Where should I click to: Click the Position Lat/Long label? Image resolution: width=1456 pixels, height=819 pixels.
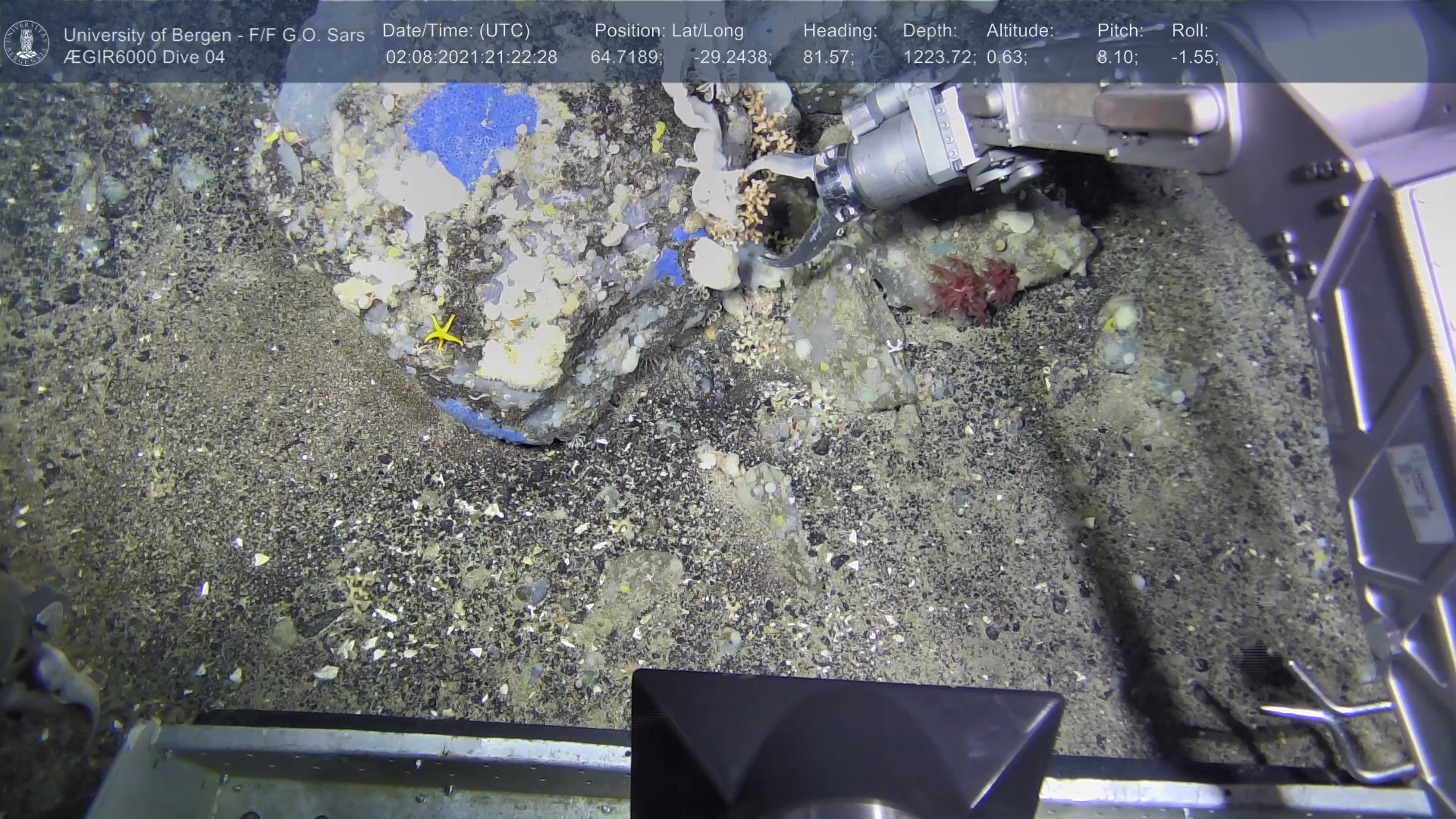669,31
